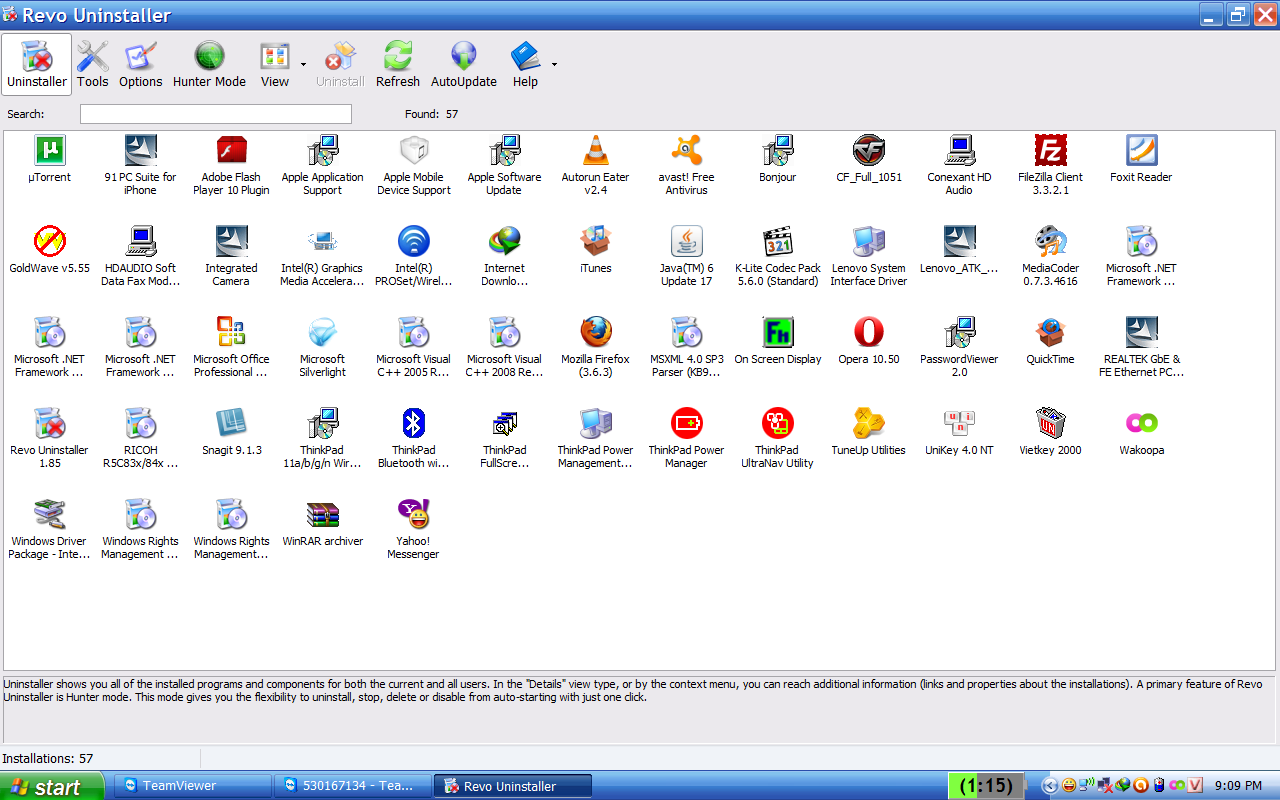1280x800 pixels.
Task: Expand the Help dropdown arrow
Action: coord(554,65)
